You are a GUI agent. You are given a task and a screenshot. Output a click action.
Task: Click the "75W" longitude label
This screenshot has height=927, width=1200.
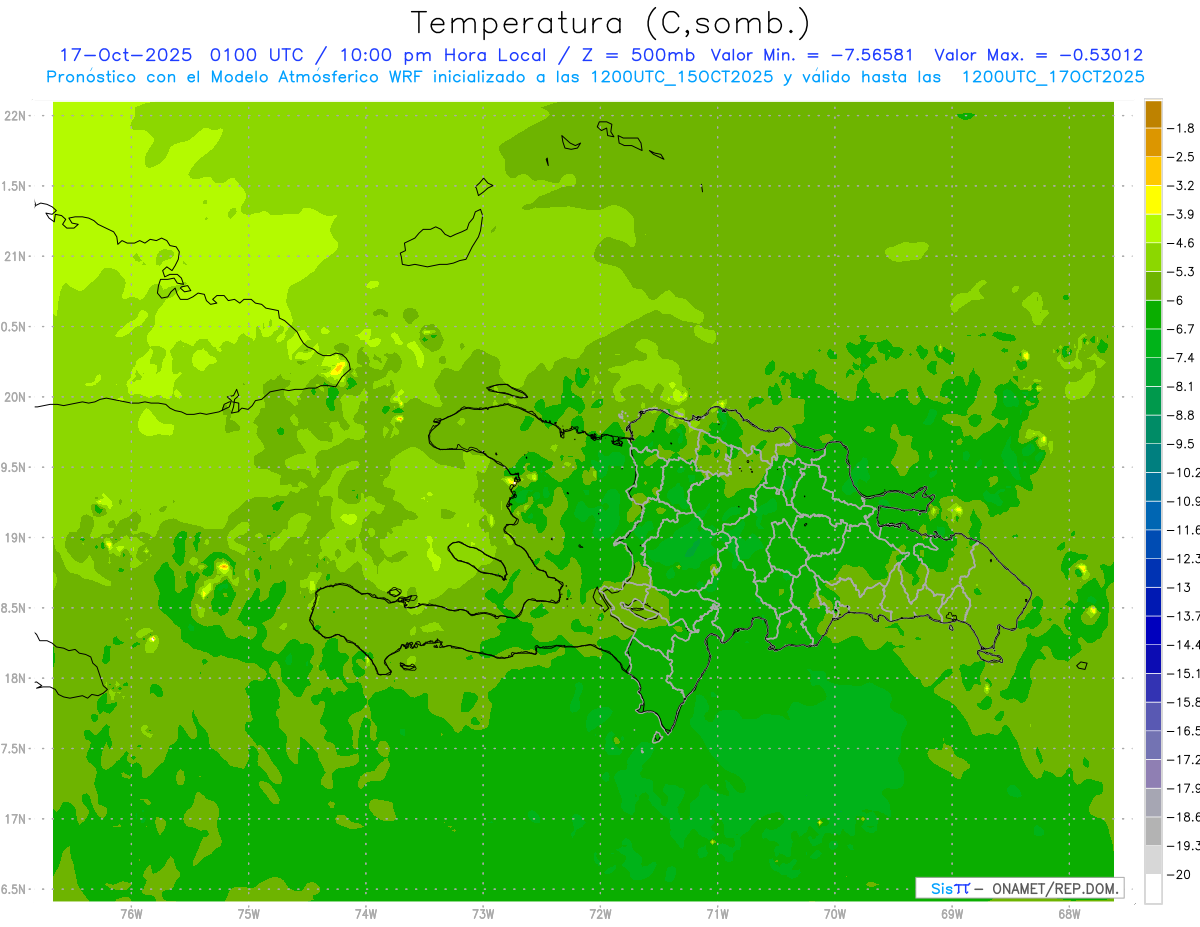(x=248, y=913)
